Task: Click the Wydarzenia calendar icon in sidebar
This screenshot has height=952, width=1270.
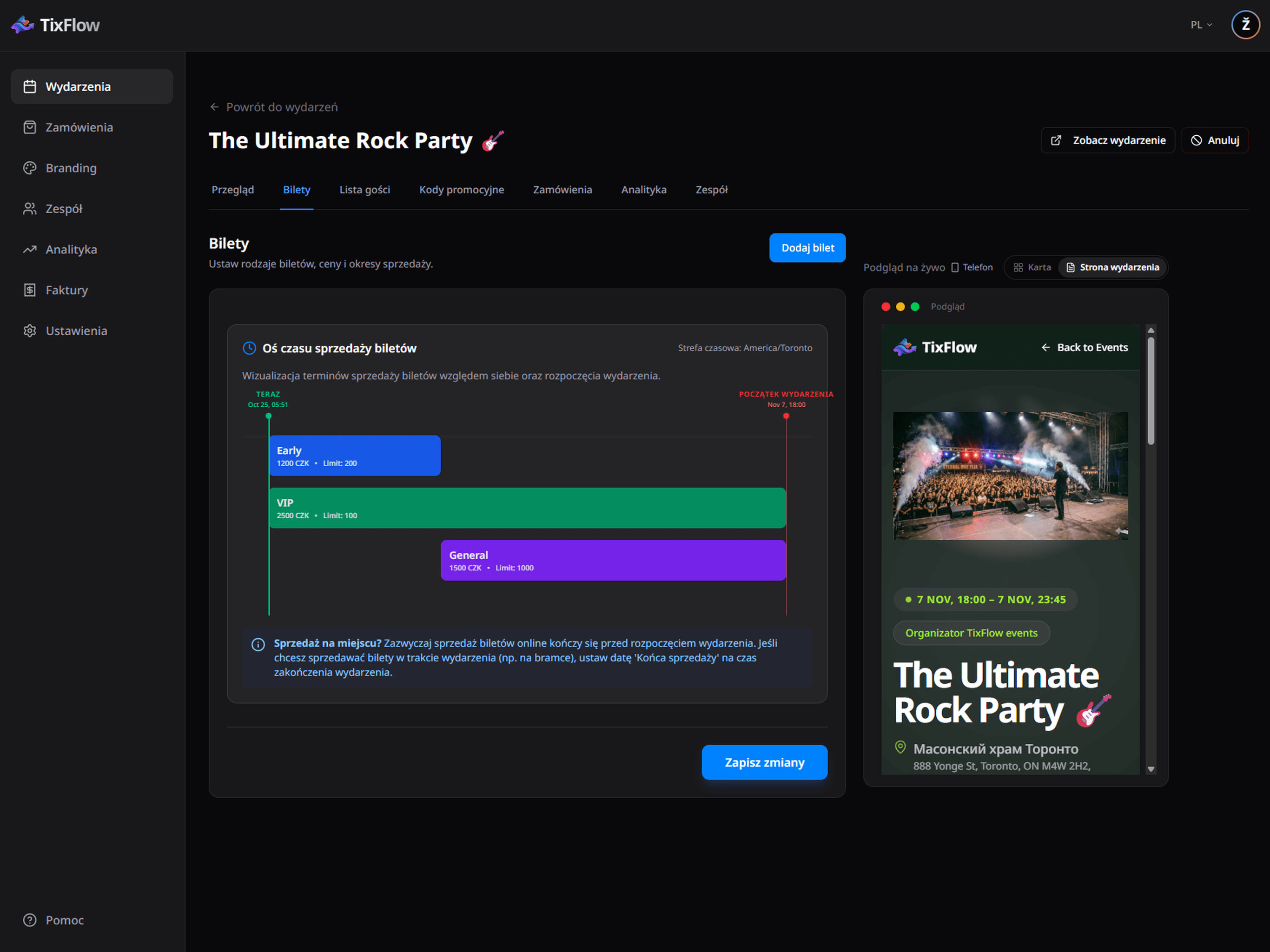Action: pos(30,87)
